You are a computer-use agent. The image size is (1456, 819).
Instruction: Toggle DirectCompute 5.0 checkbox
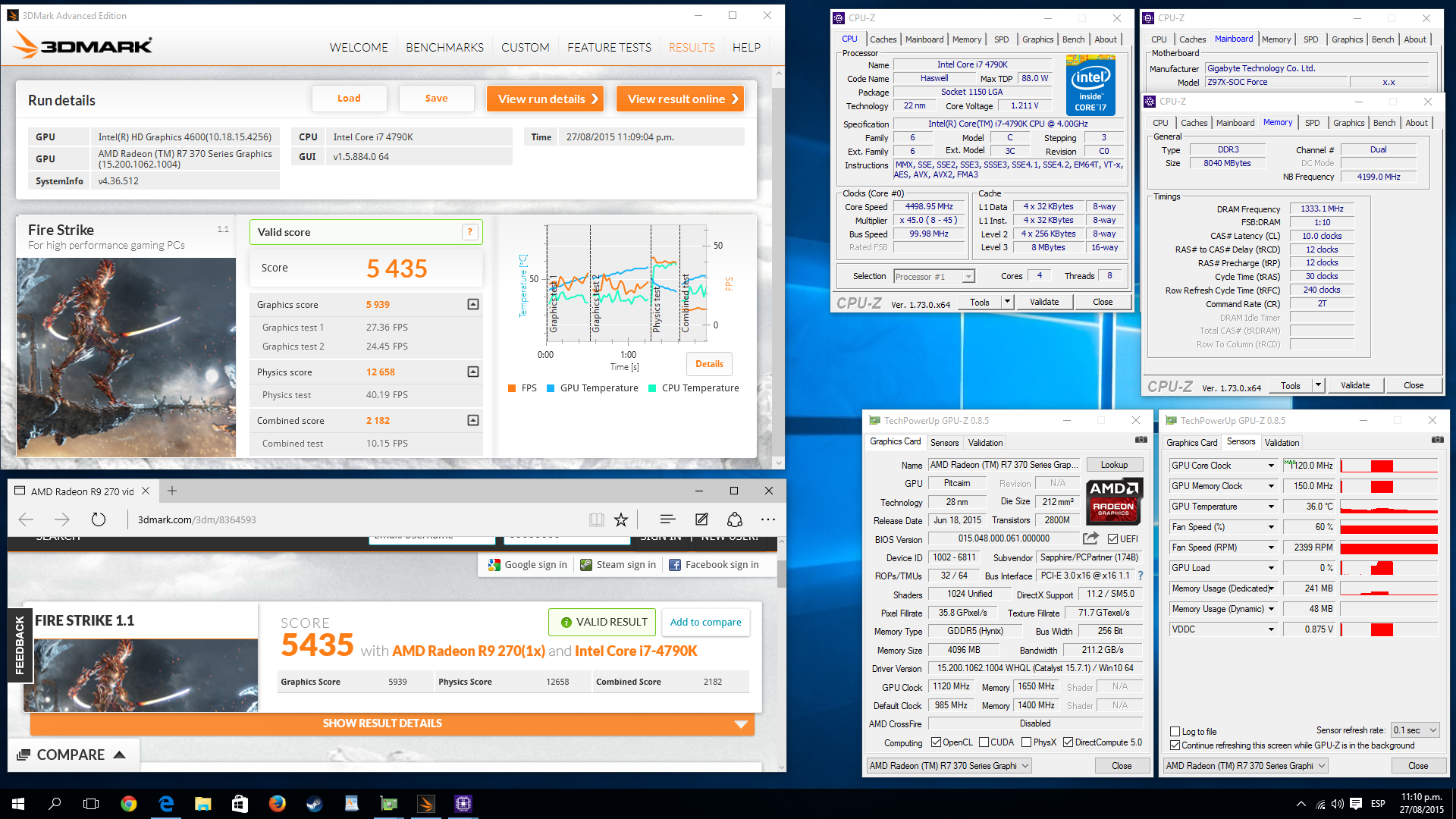coord(1068,742)
